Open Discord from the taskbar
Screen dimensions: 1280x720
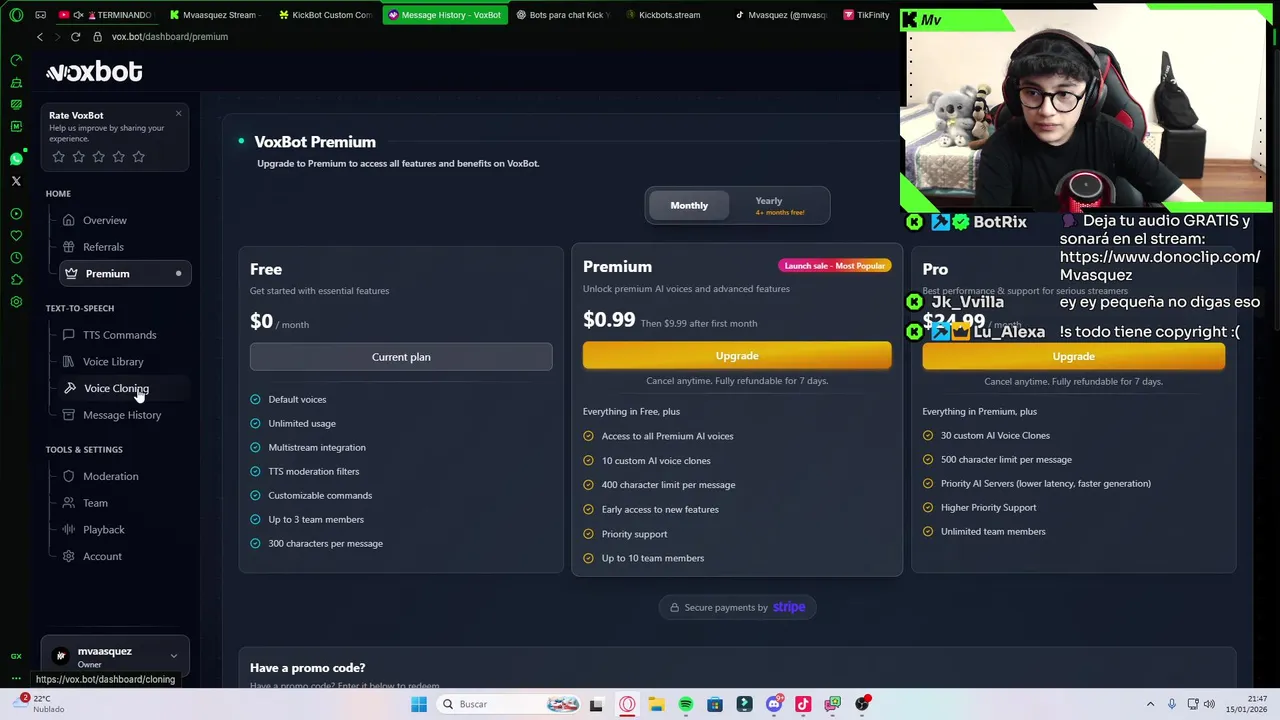coord(774,704)
